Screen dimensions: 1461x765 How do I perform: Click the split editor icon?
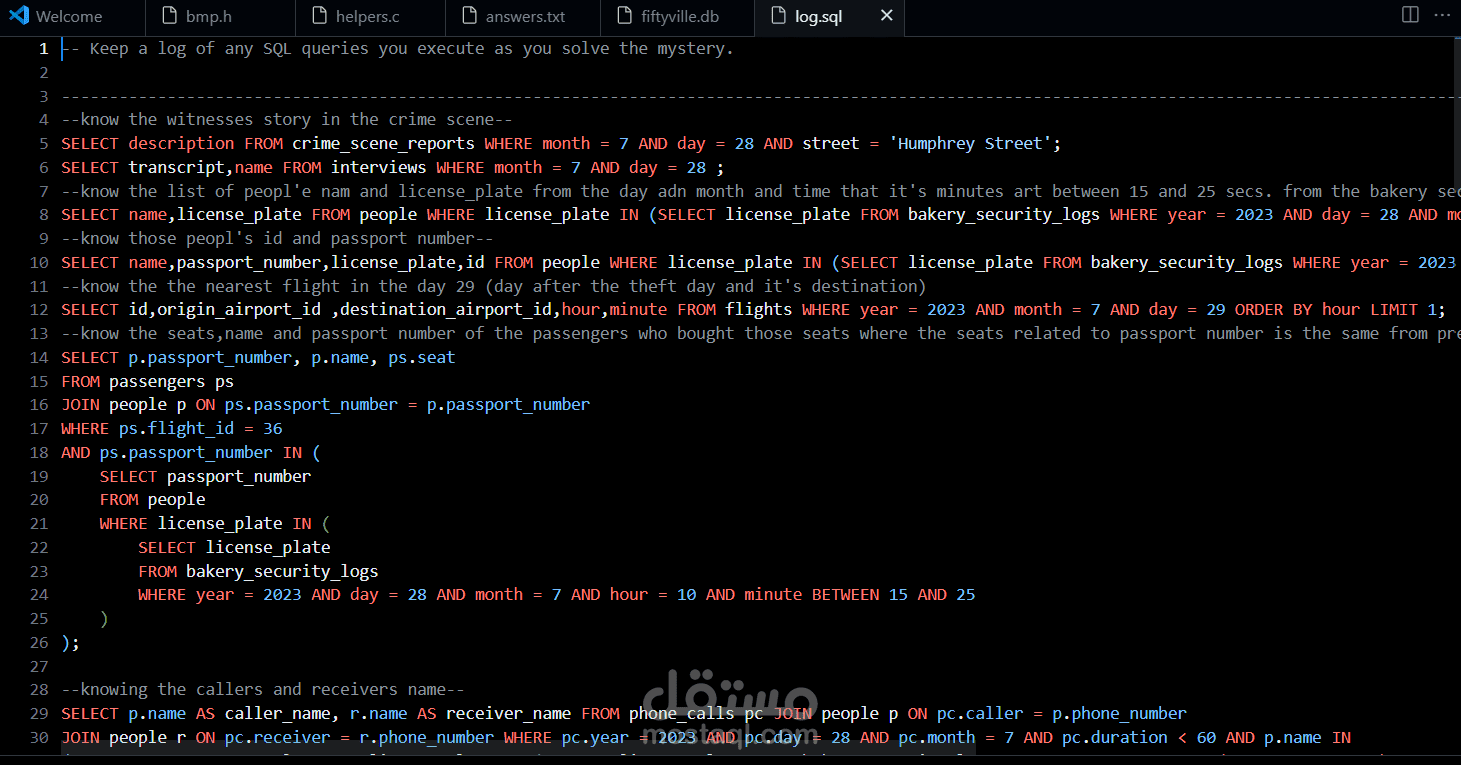[1410, 15]
